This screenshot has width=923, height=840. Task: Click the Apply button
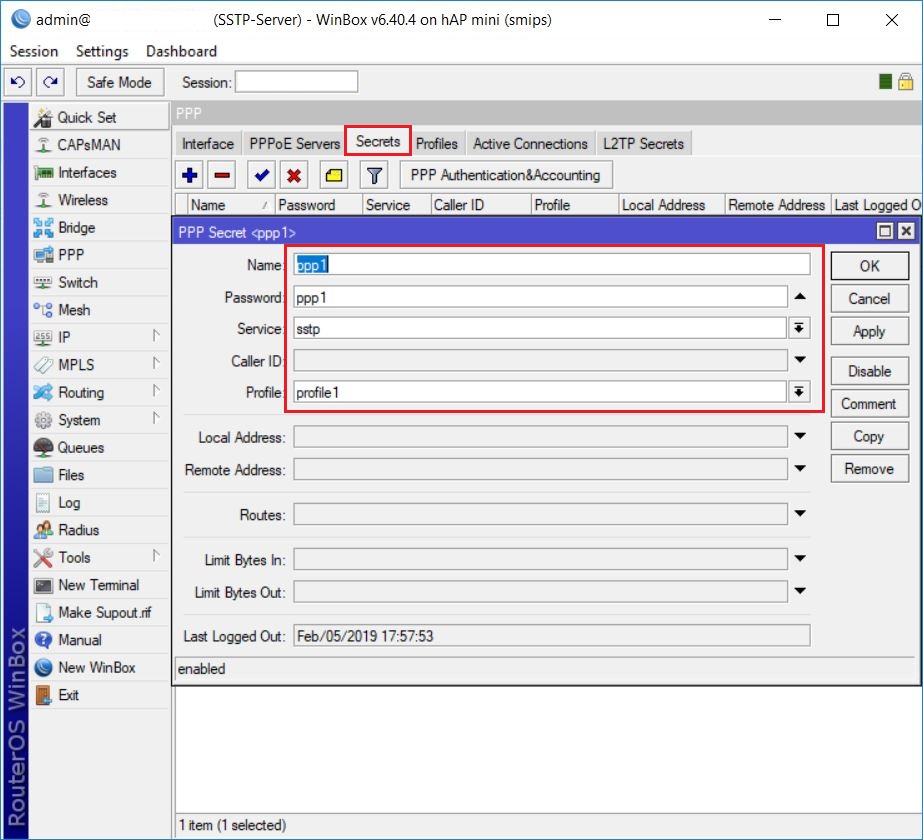tap(869, 331)
